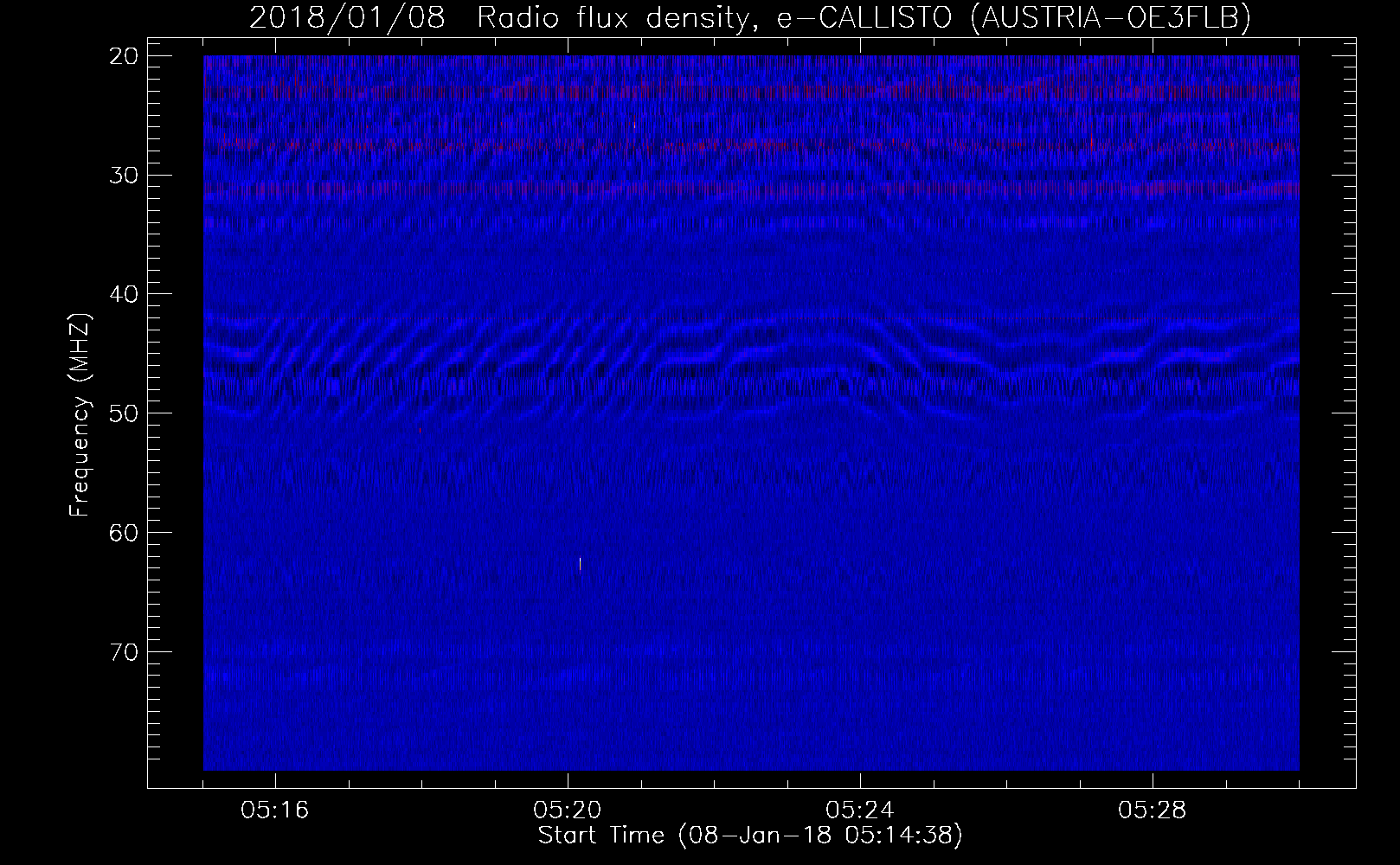This screenshot has height=865, width=1400.
Task: Select the 05:20 time tick label
Action: click(x=568, y=811)
